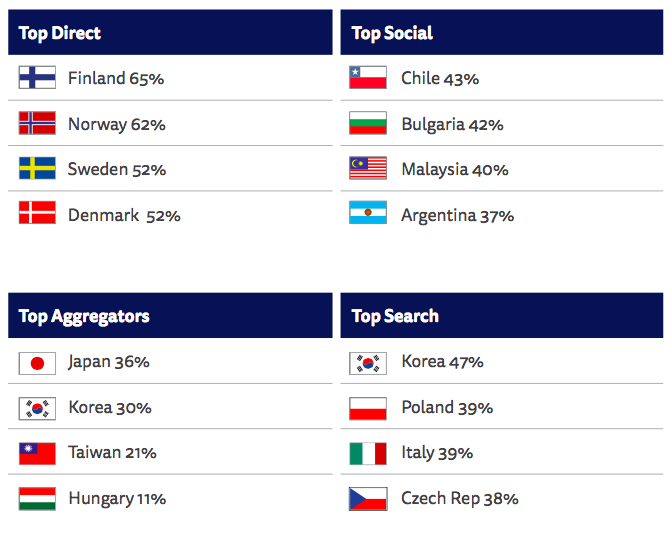Image resolution: width=672 pixels, height=549 pixels.
Task: Select the Top Search header
Action: (x=395, y=316)
